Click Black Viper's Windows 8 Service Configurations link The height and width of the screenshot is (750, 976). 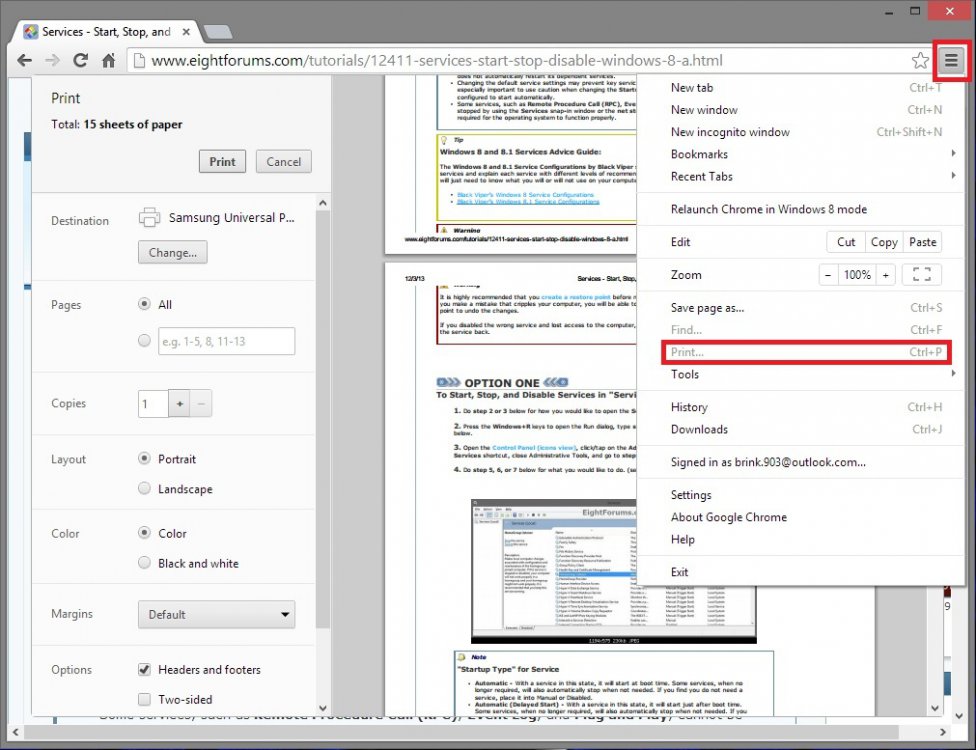(525, 195)
